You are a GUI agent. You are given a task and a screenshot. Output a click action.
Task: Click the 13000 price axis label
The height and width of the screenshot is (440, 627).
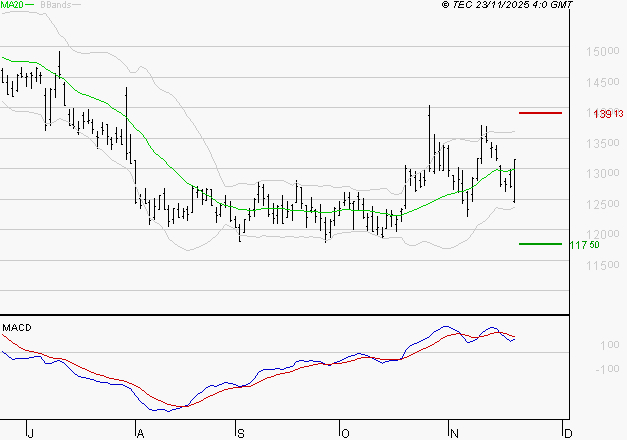pos(603,174)
